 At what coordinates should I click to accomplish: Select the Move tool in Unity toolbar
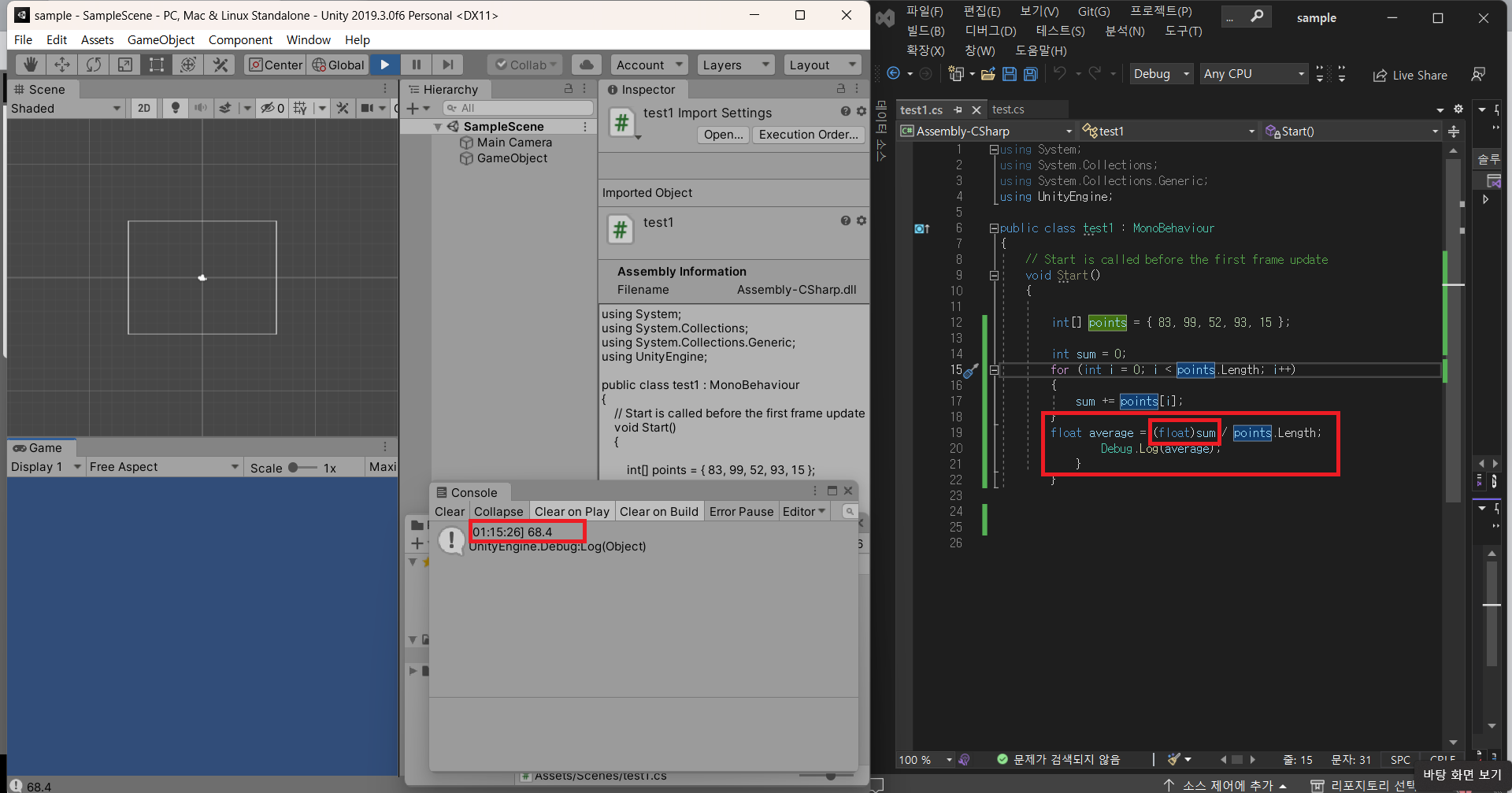61,65
